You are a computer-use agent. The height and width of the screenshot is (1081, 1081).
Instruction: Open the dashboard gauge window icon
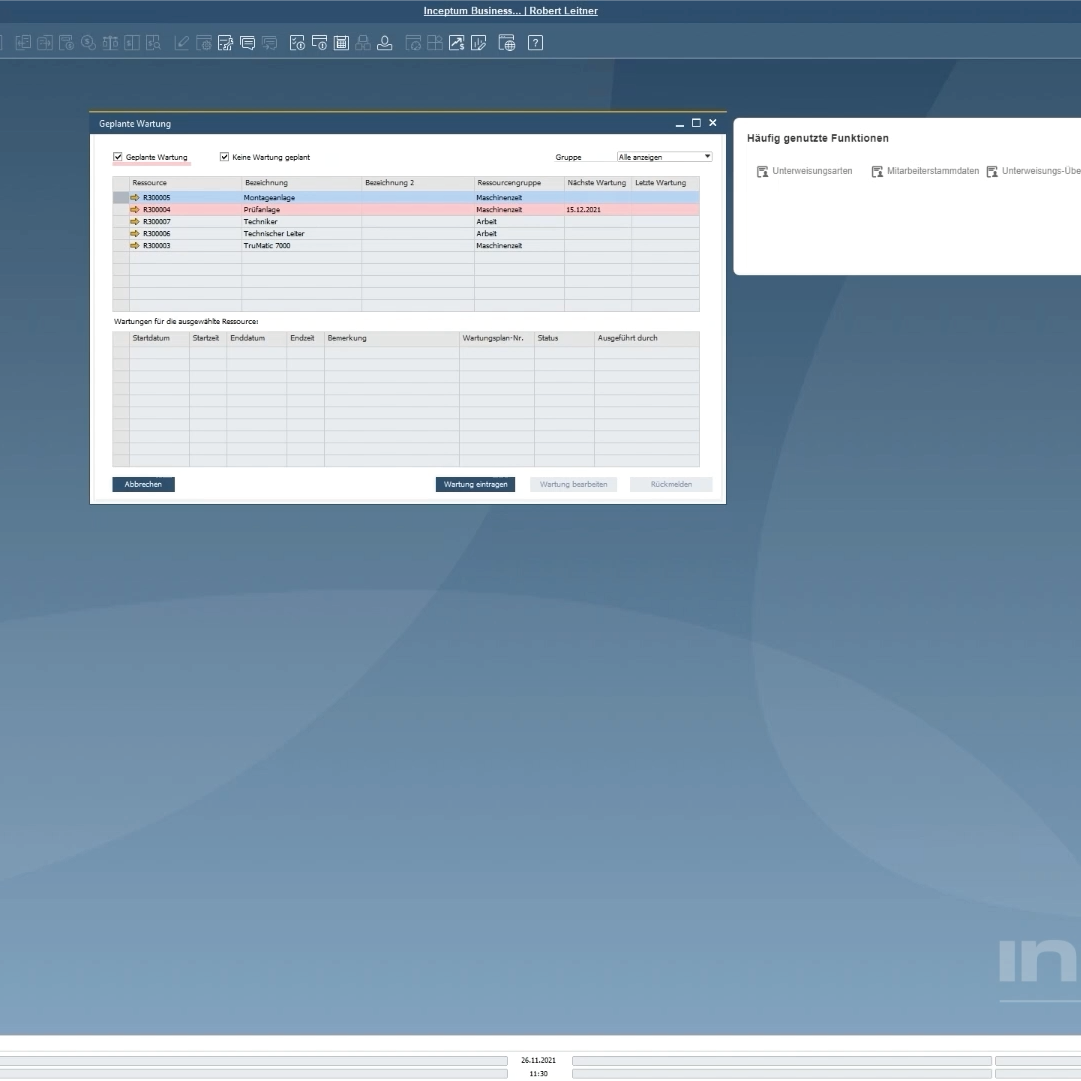(413, 43)
